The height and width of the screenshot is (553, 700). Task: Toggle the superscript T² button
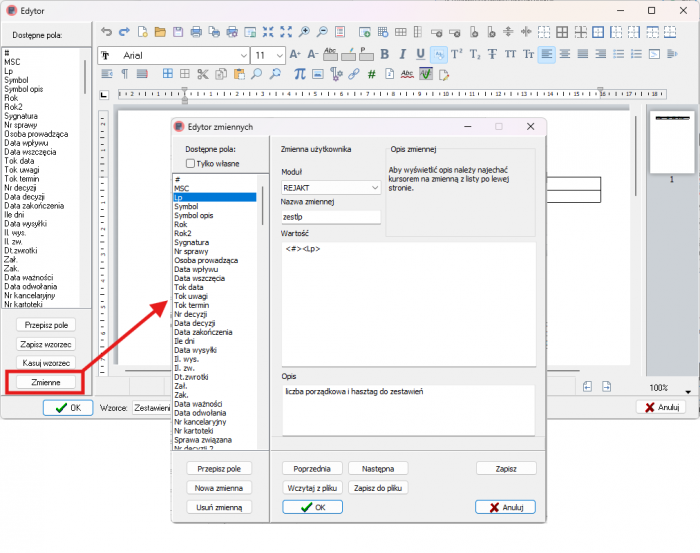[x=456, y=54]
